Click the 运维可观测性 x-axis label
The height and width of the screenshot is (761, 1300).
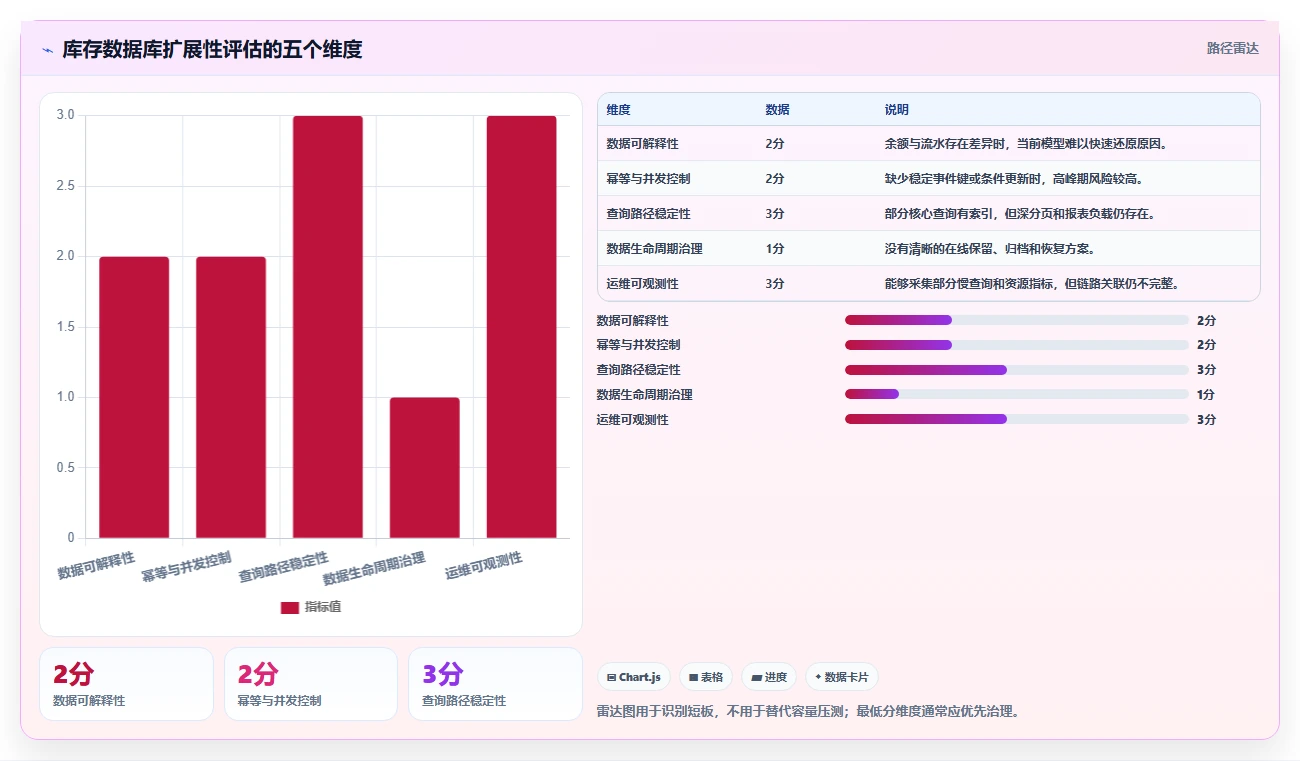coord(484,565)
